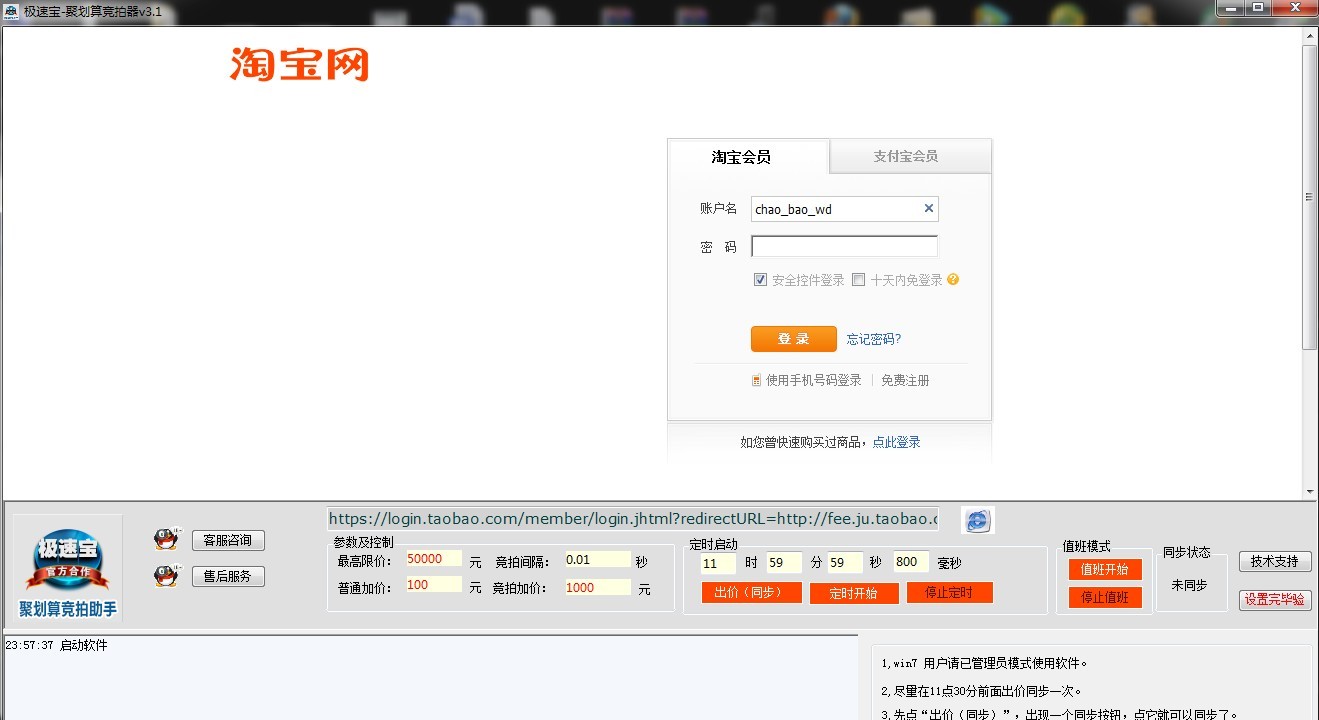Click the hour field showing 11
1319x720 pixels.
pyautogui.click(x=718, y=563)
